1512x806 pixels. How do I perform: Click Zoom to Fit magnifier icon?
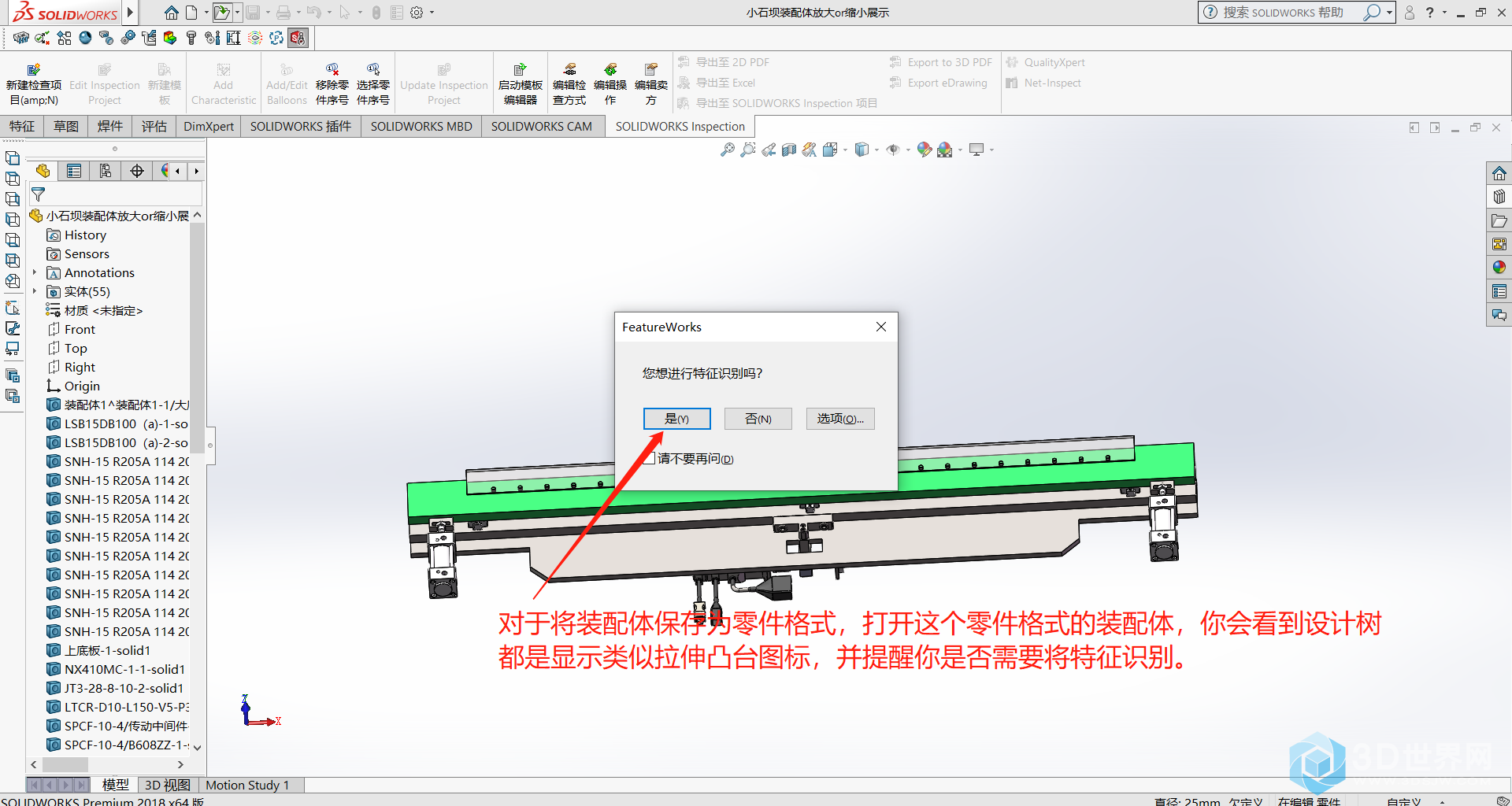pyautogui.click(x=728, y=150)
